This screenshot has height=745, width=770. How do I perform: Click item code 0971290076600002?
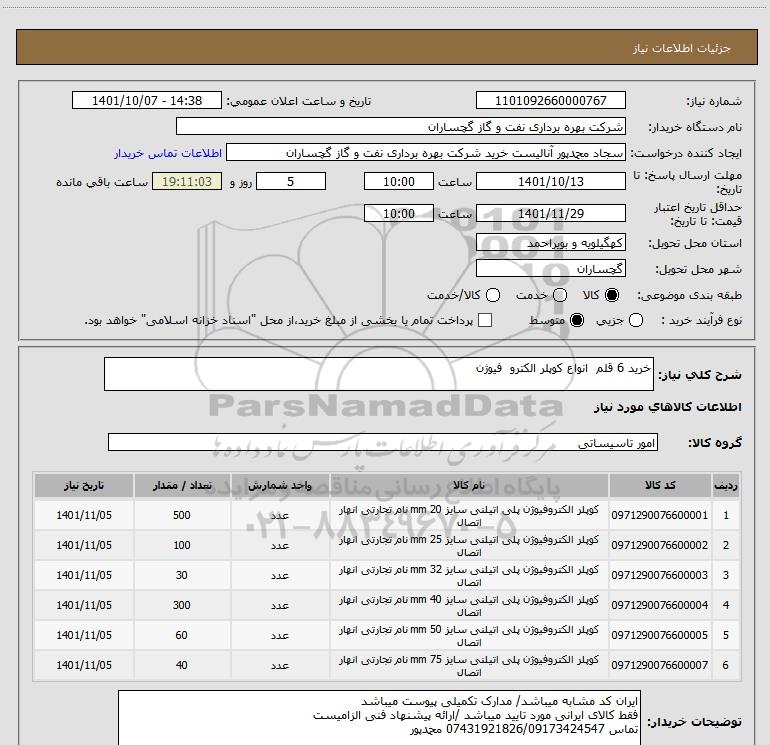click(660, 545)
